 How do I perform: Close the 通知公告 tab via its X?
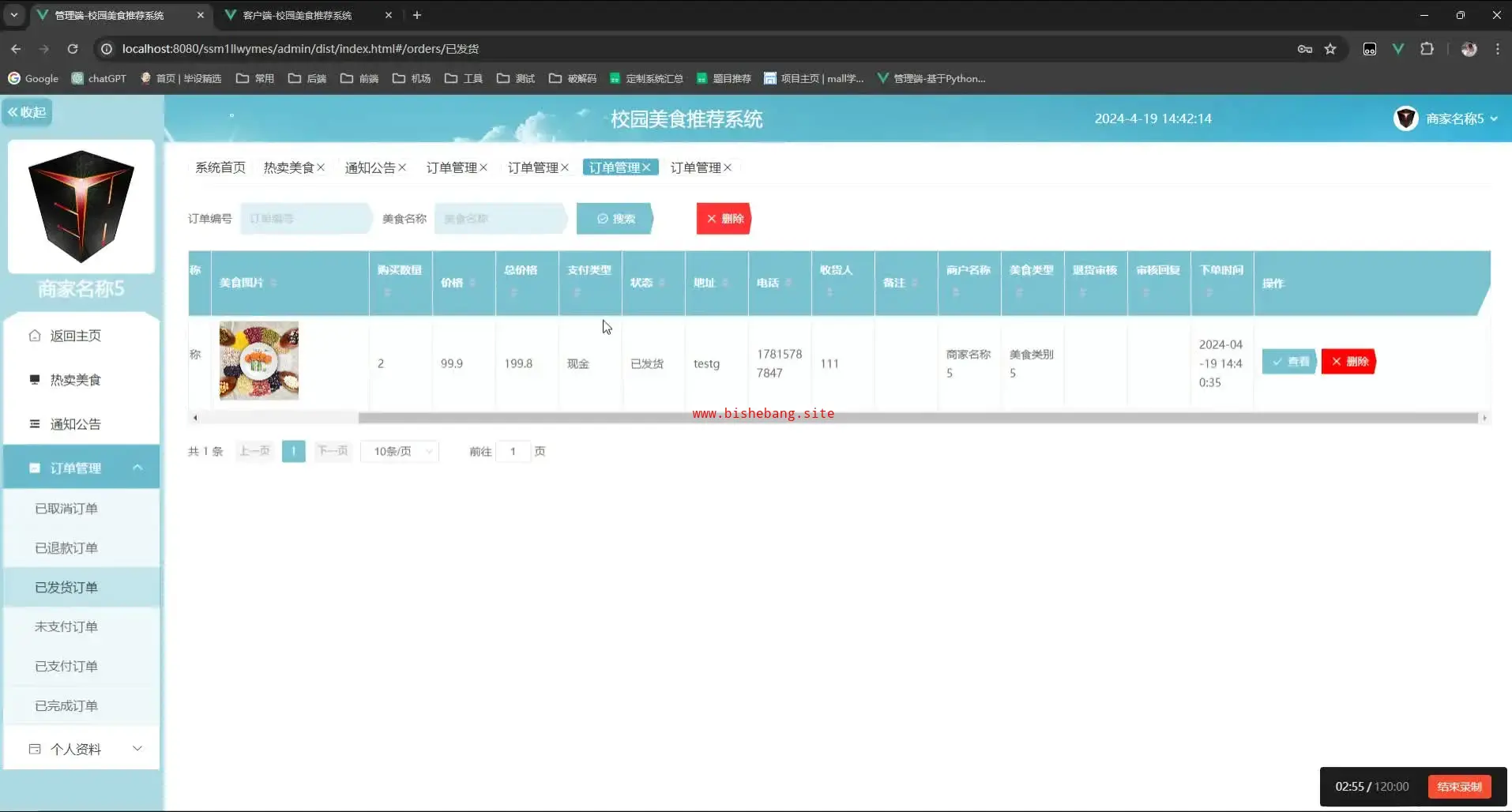402,167
